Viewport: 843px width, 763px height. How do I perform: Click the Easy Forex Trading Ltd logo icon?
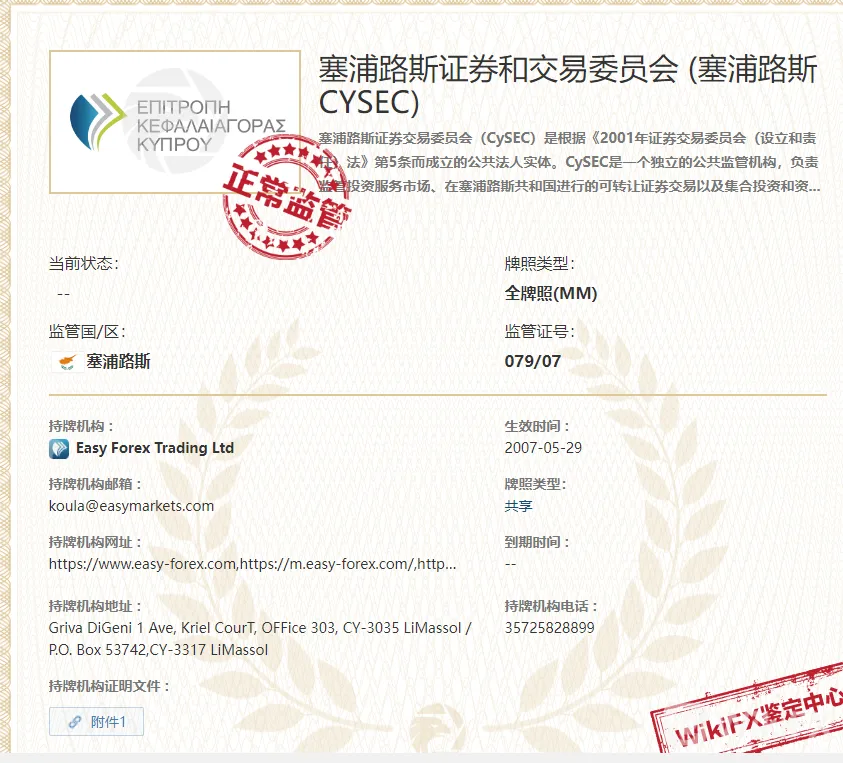click(x=59, y=448)
